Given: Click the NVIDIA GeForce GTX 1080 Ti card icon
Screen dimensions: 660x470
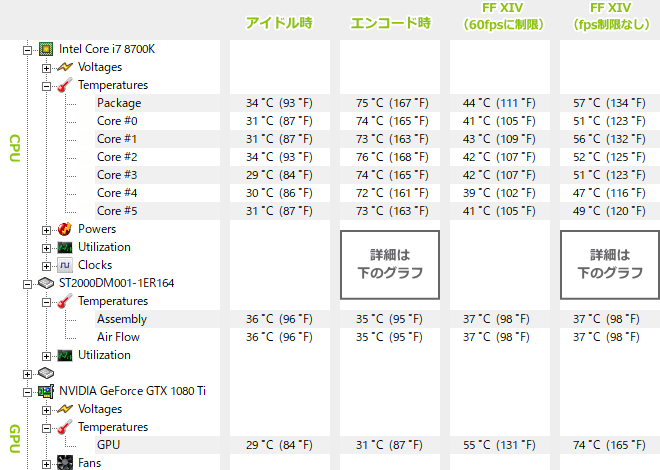Looking at the screenshot, I should [46, 391].
